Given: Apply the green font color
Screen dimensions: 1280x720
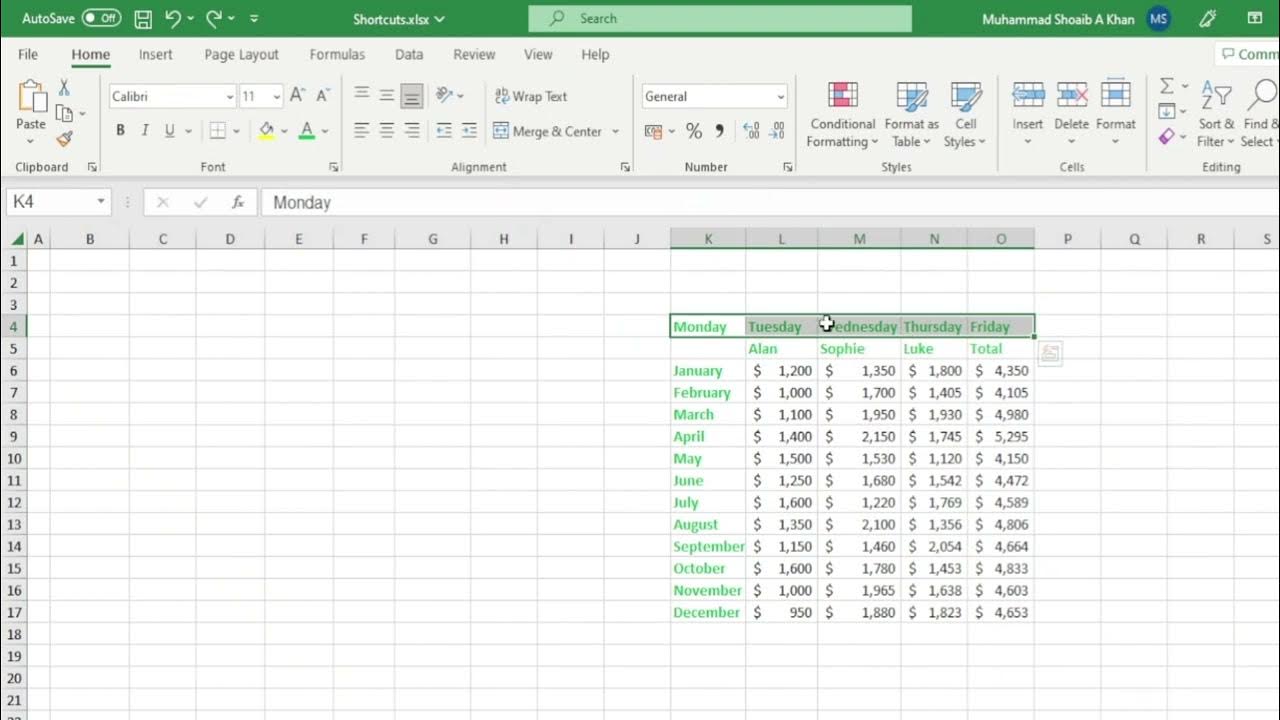Looking at the screenshot, I should (307, 131).
